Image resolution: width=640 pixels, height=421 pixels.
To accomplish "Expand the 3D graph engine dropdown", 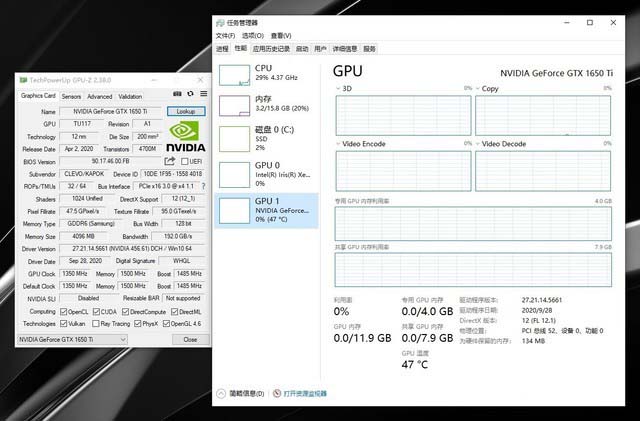I will (338, 88).
